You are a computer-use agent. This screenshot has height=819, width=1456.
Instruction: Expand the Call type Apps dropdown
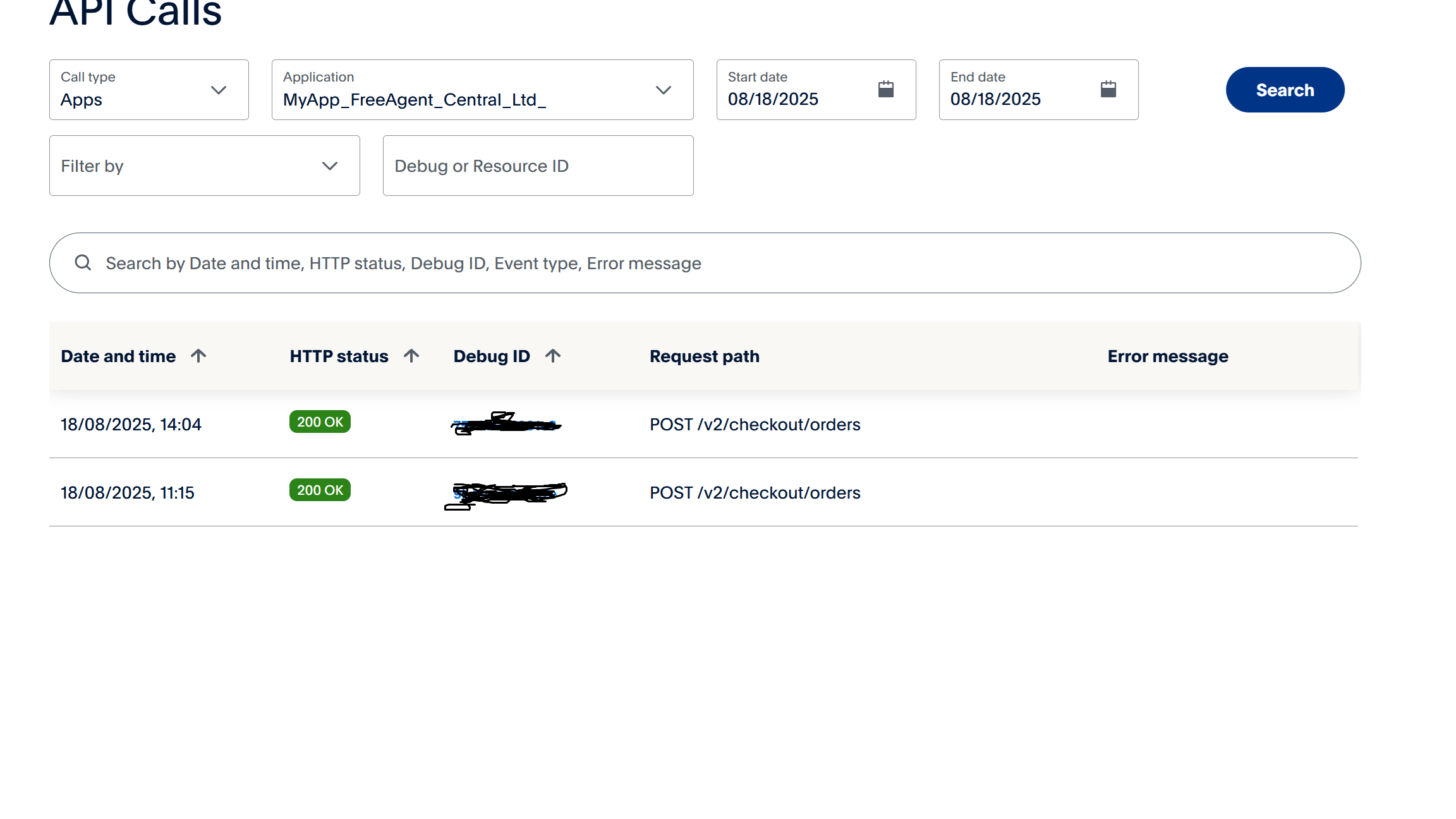tap(149, 90)
